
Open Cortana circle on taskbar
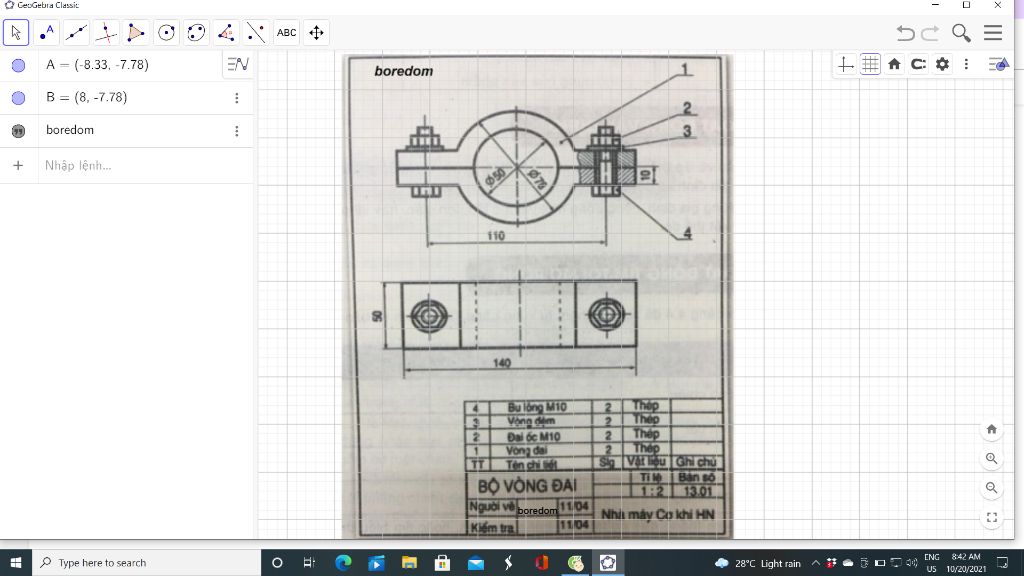277,562
